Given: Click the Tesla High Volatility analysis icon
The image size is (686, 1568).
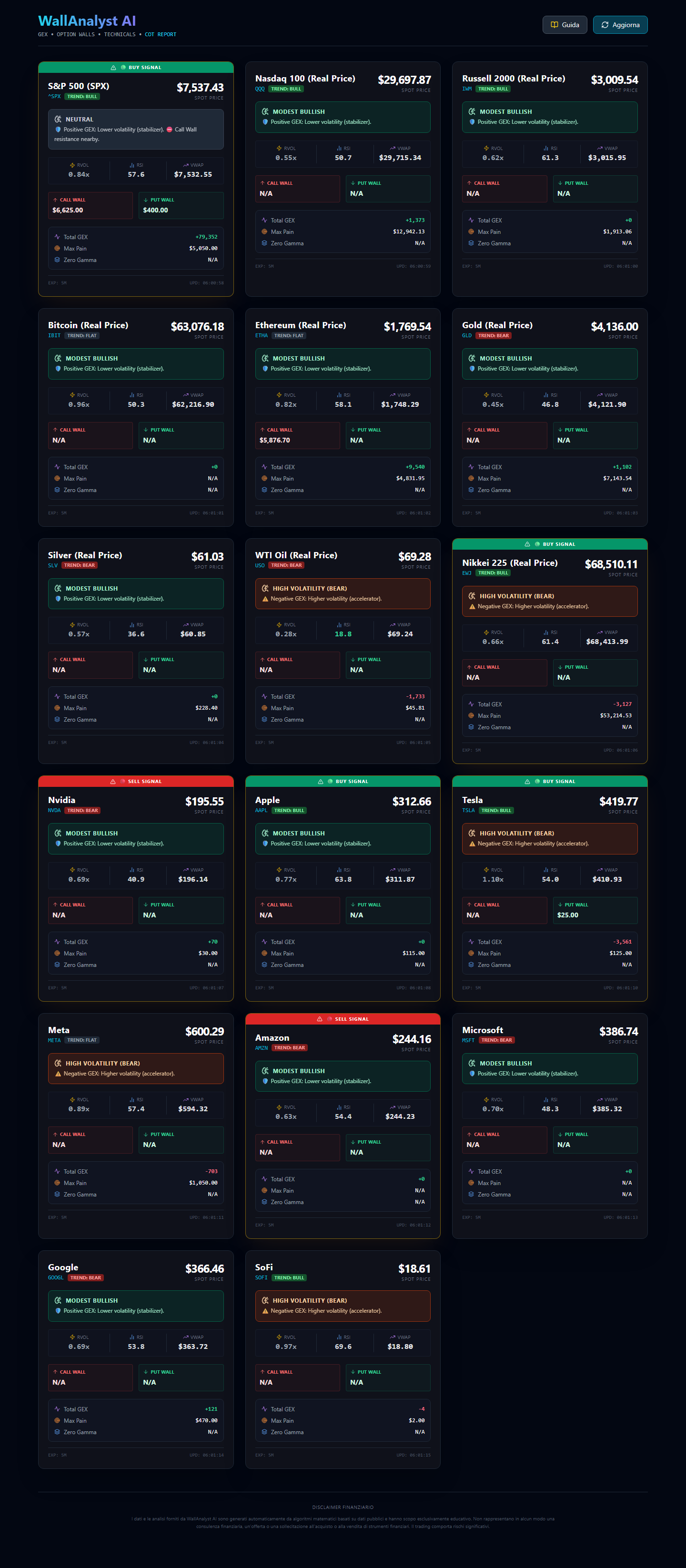Looking at the screenshot, I should pyautogui.click(x=472, y=834).
